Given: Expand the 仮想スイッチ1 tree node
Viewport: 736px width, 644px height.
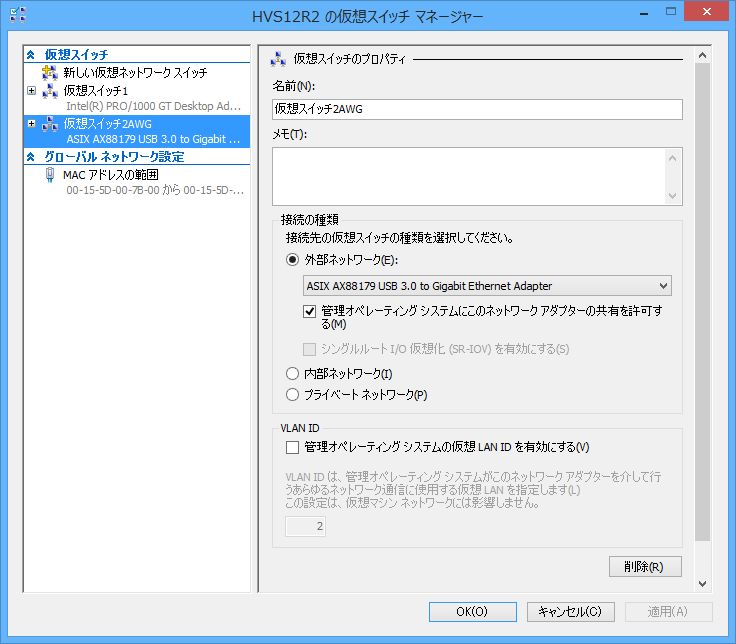Looking at the screenshot, I should 32,91.
